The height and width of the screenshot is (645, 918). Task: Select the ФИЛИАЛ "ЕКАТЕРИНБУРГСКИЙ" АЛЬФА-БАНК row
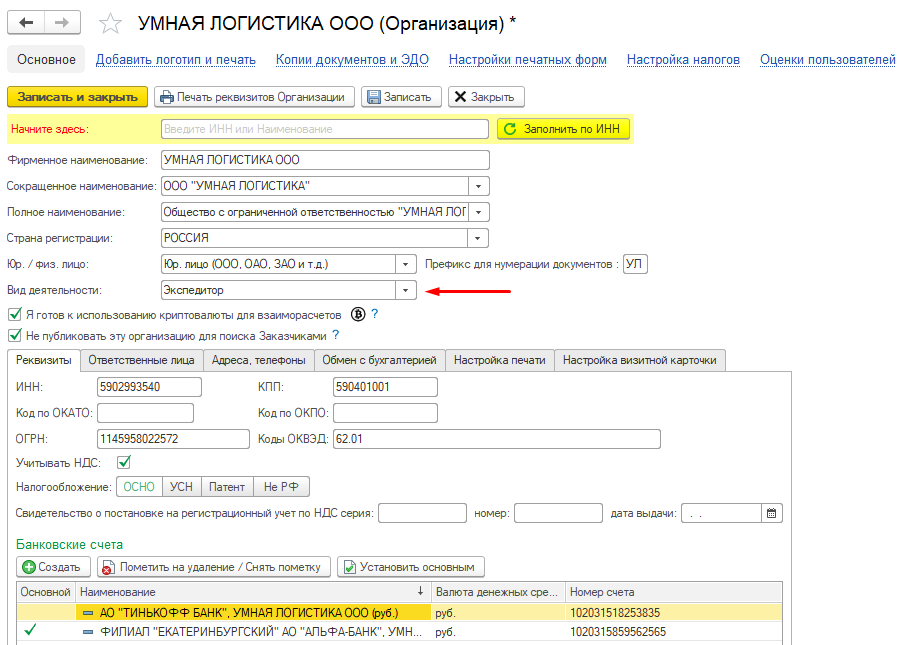point(399,632)
